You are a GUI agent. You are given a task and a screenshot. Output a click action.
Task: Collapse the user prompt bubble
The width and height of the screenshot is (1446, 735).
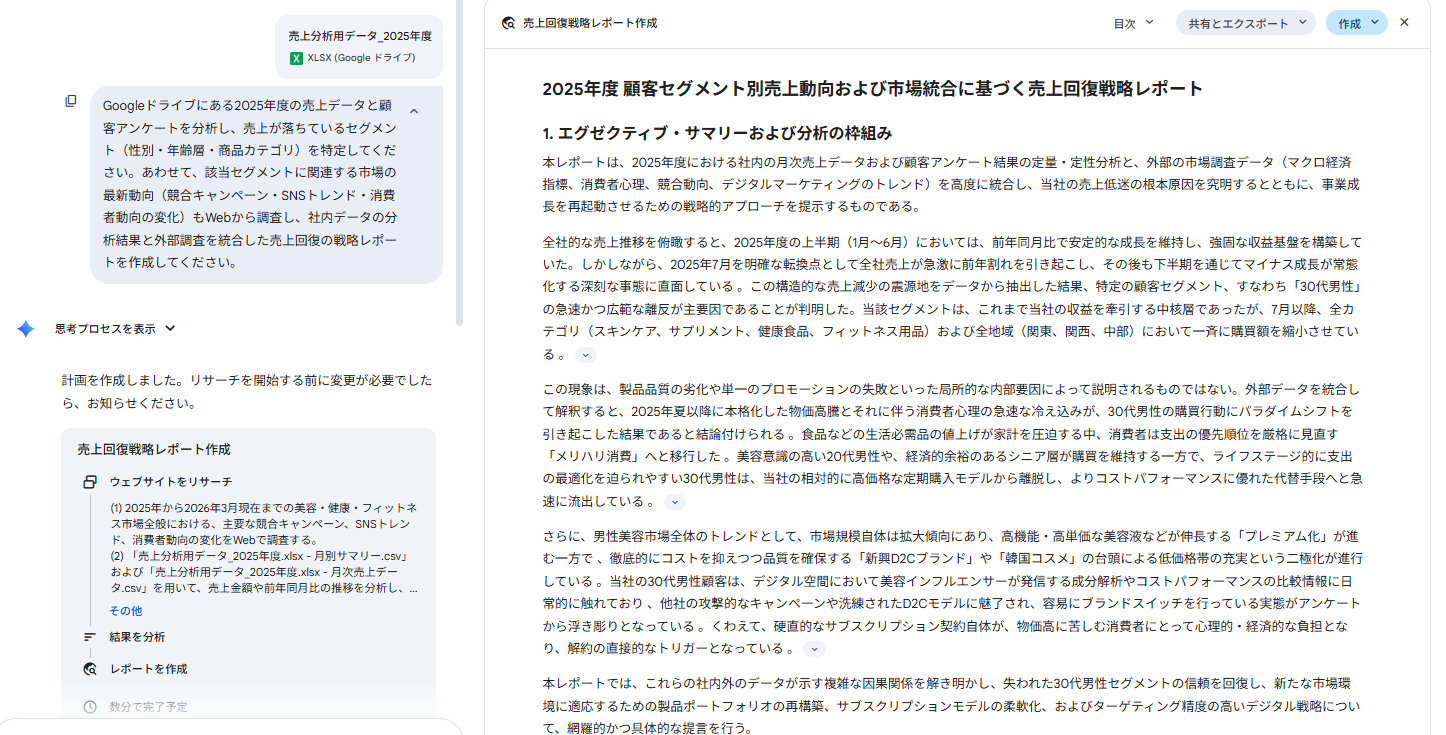point(414,111)
